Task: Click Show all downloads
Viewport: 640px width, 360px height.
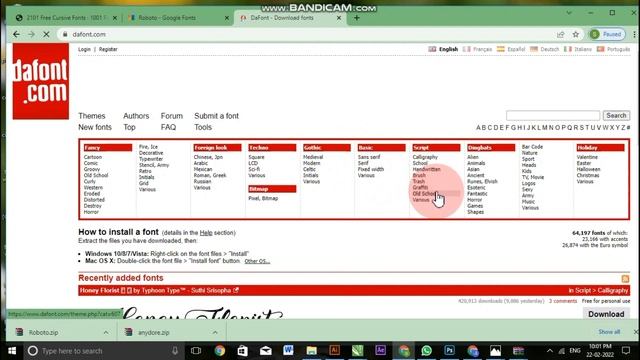Action: click(609, 332)
